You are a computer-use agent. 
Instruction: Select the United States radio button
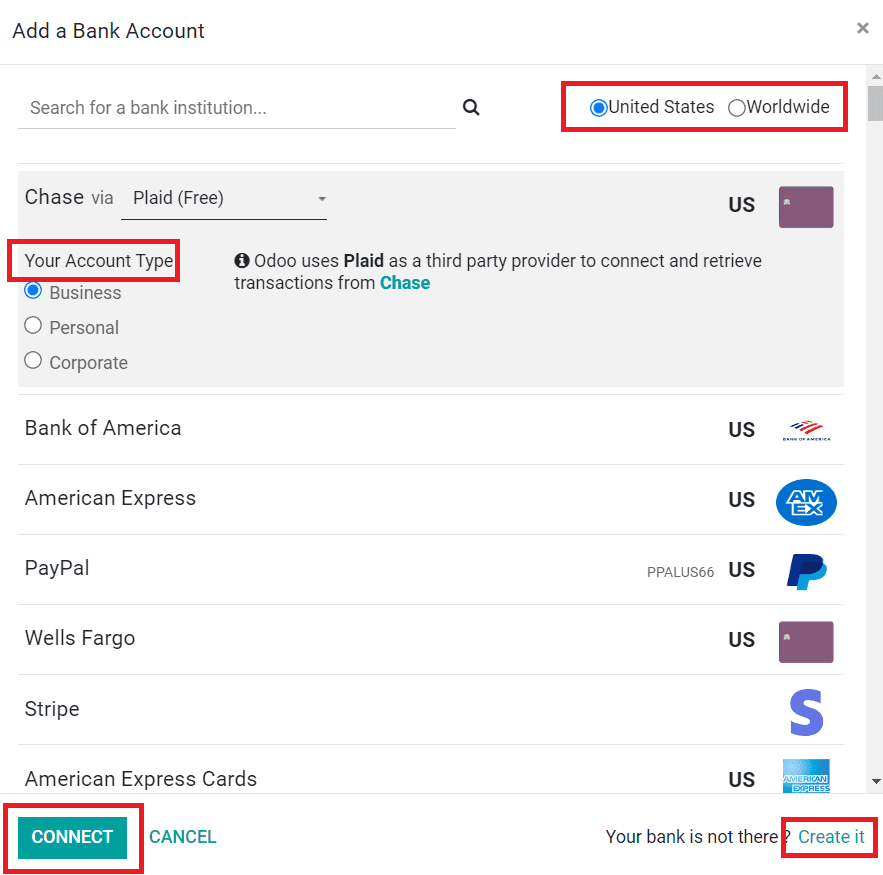click(599, 108)
